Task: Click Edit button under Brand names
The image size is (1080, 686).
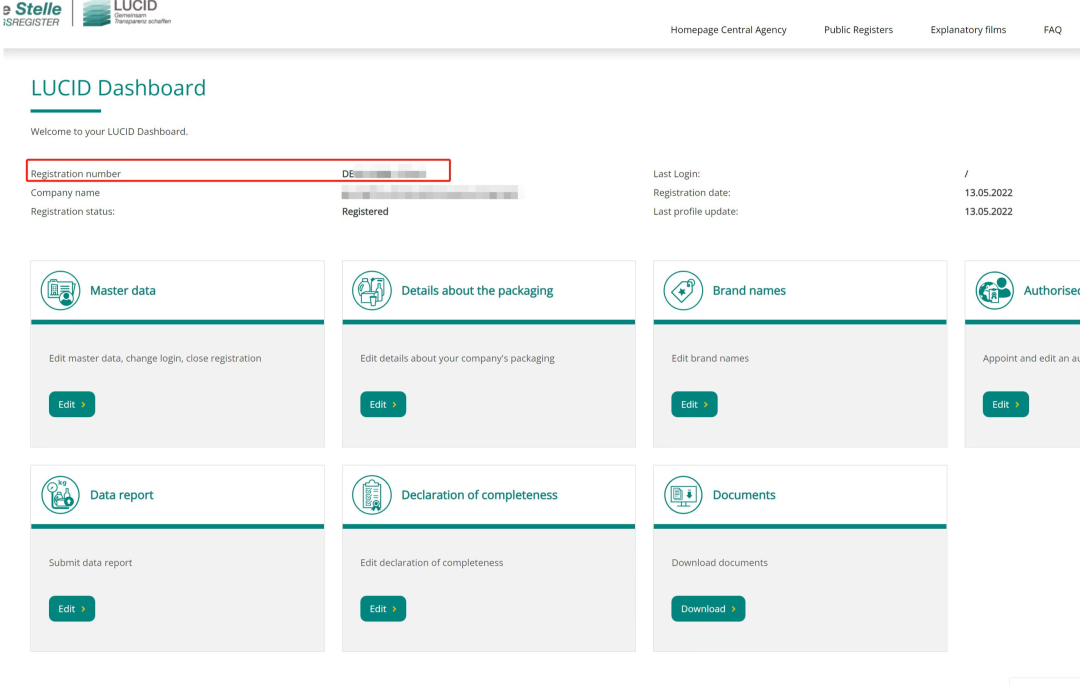Action: pos(694,404)
